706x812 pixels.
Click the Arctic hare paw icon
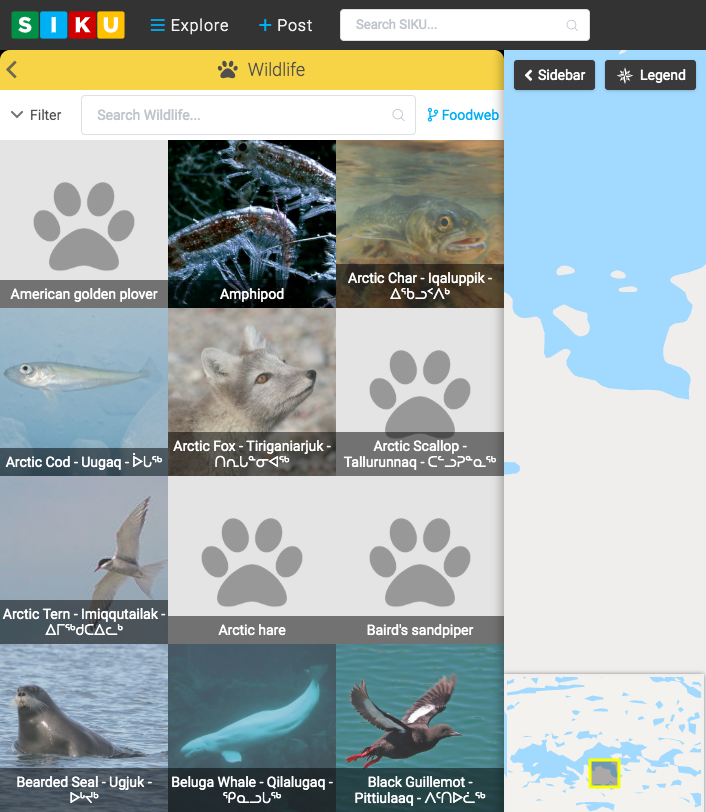(252, 560)
